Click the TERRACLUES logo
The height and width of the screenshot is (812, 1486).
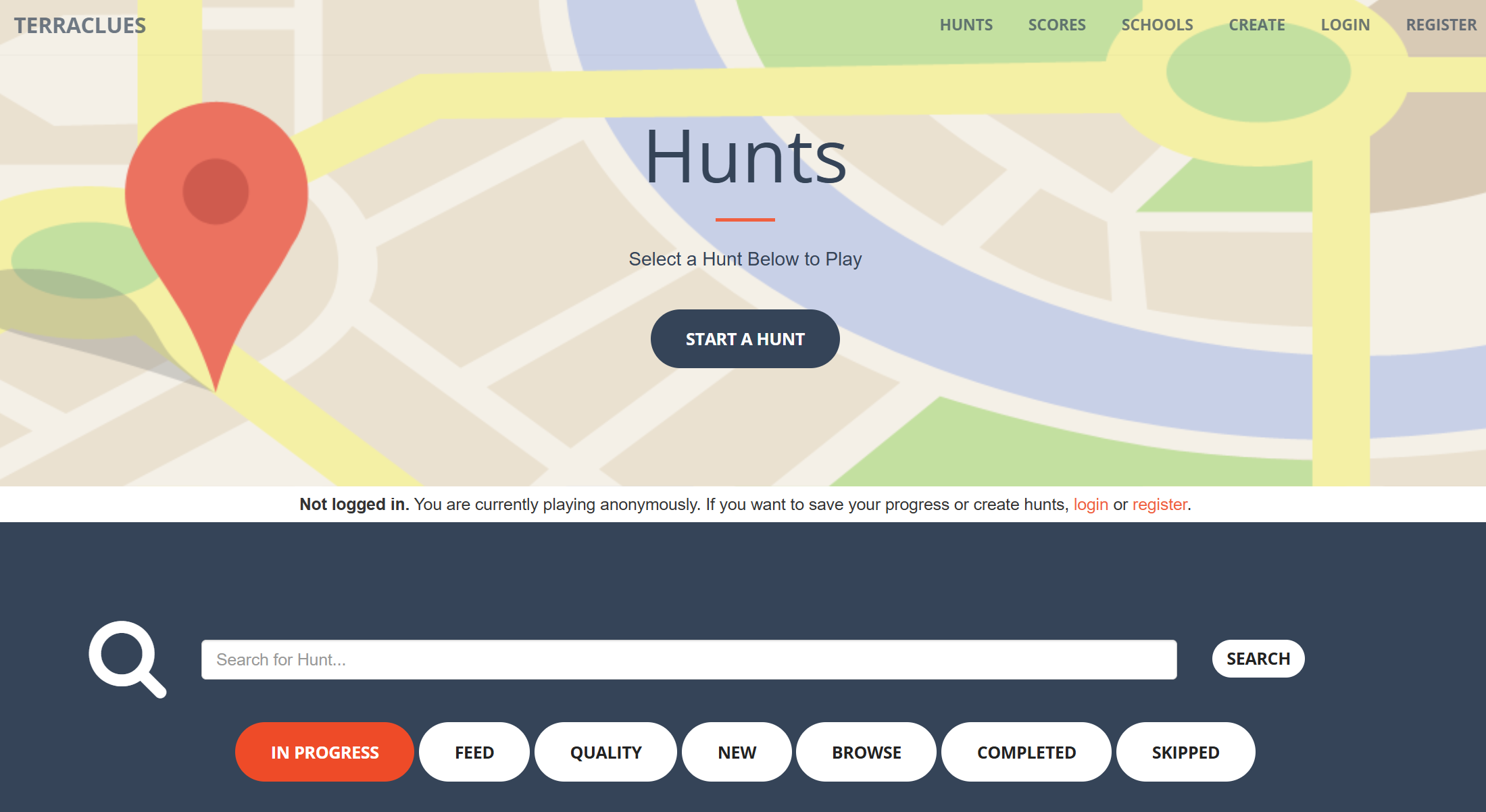point(80,26)
